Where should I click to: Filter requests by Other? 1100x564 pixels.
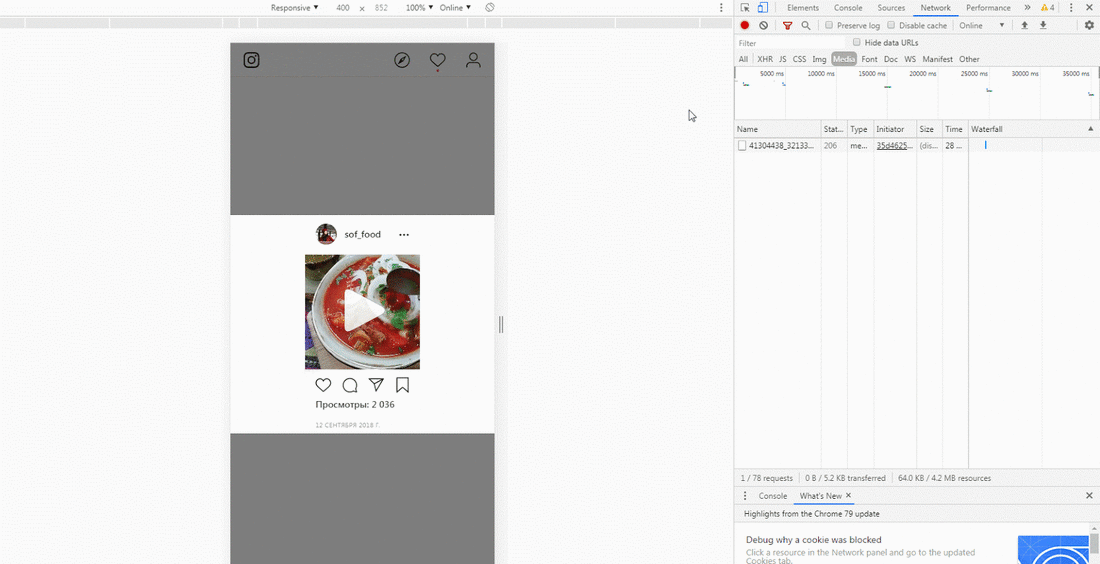pos(969,59)
